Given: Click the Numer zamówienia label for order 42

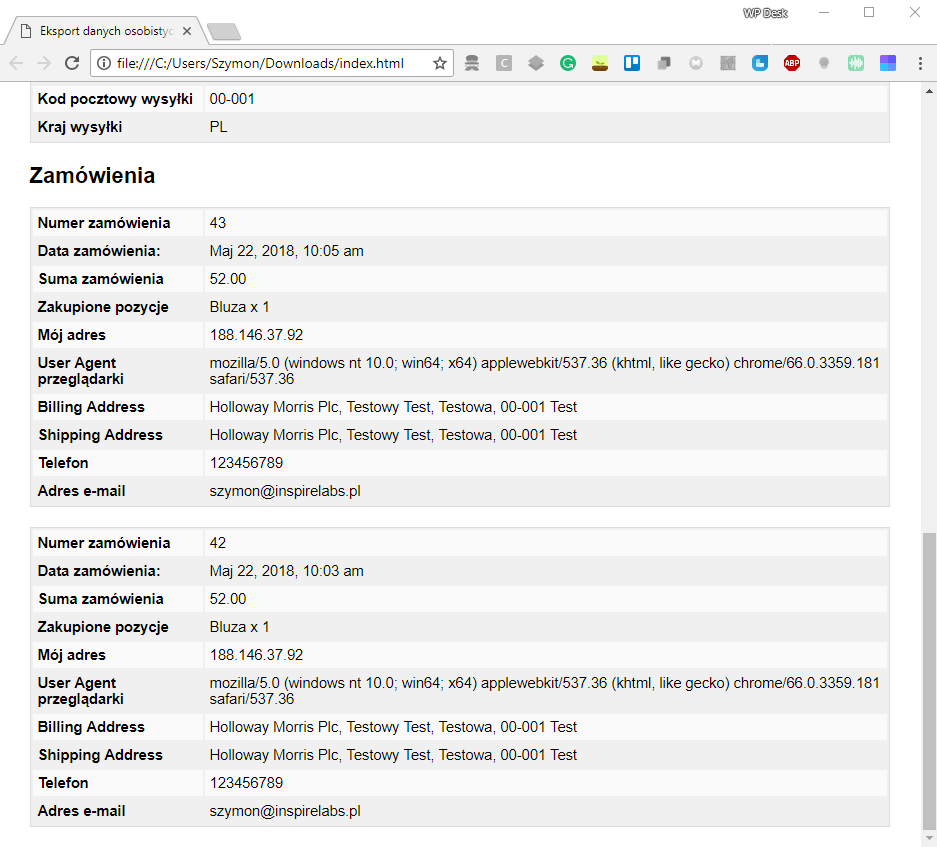Looking at the screenshot, I should point(104,543).
